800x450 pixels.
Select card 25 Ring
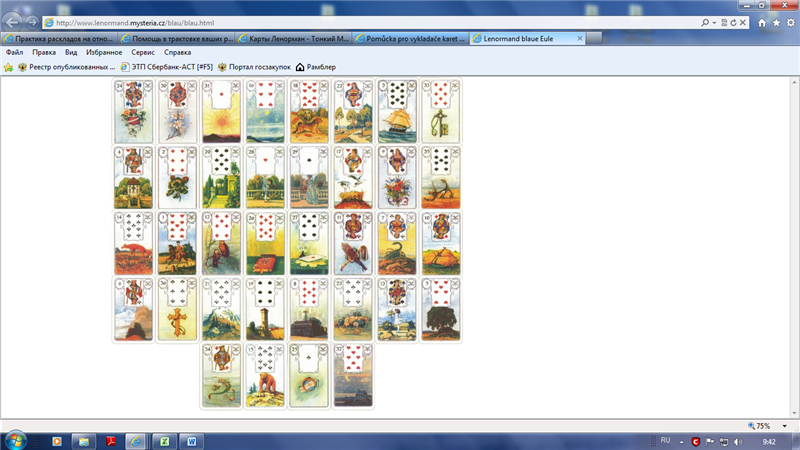309,376
